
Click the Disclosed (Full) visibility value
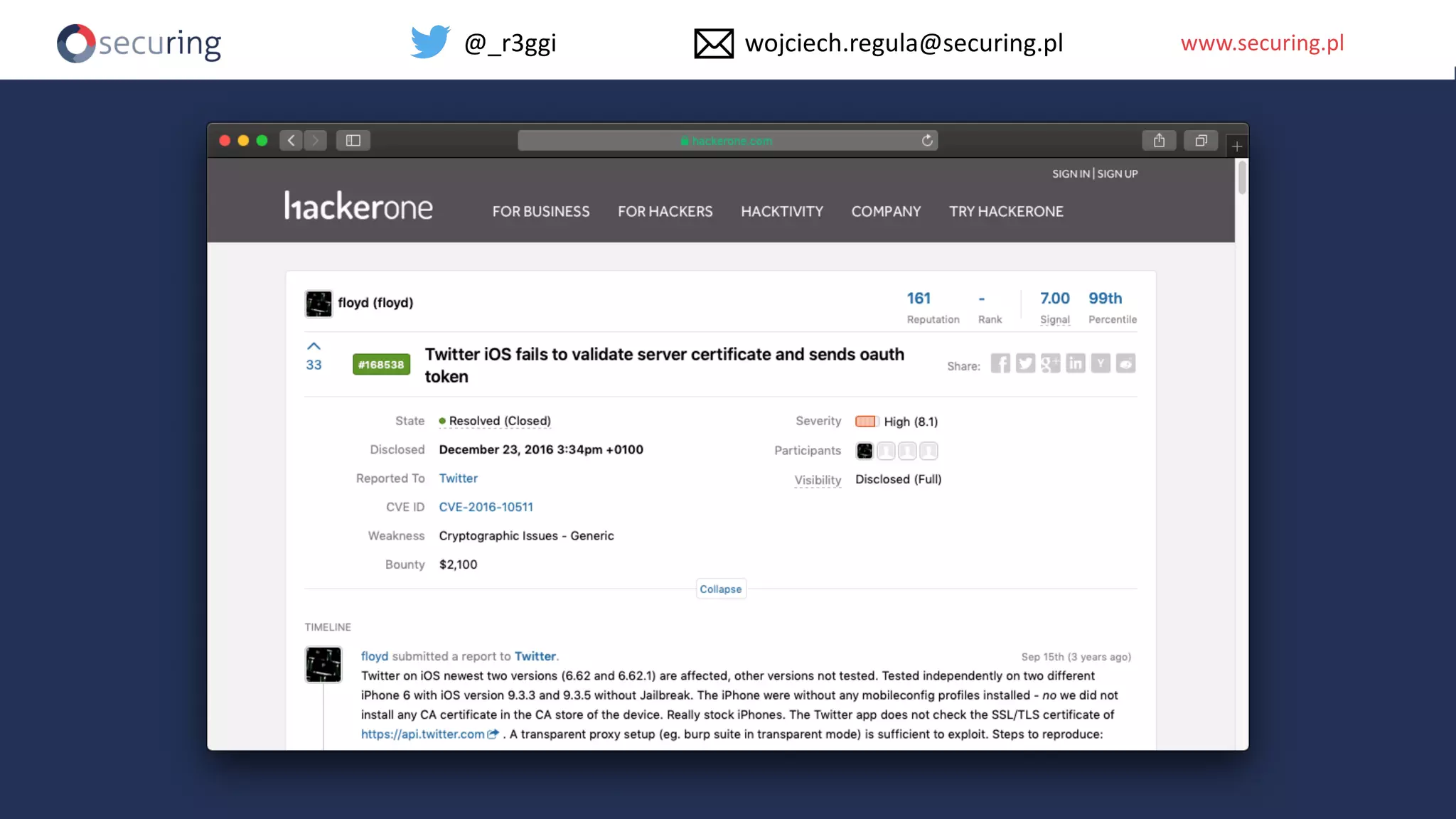coord(898,479)
